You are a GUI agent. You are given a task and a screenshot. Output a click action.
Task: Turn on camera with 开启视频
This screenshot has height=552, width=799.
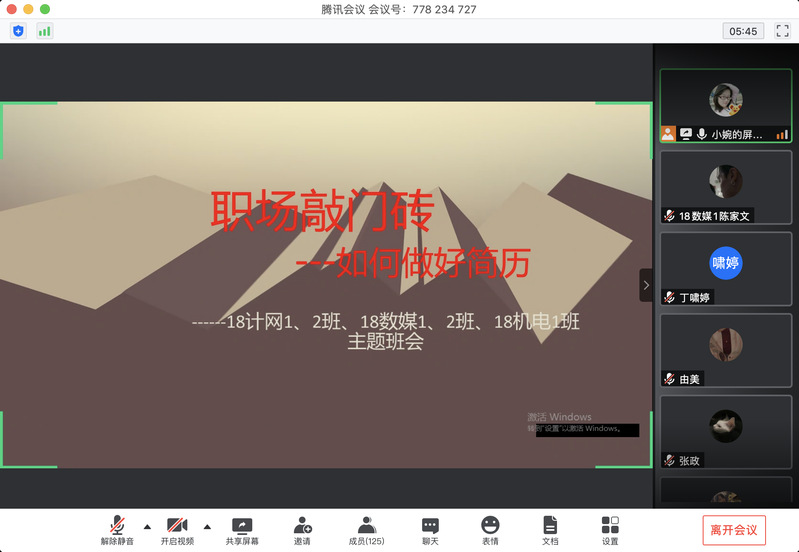pos(177,530)
